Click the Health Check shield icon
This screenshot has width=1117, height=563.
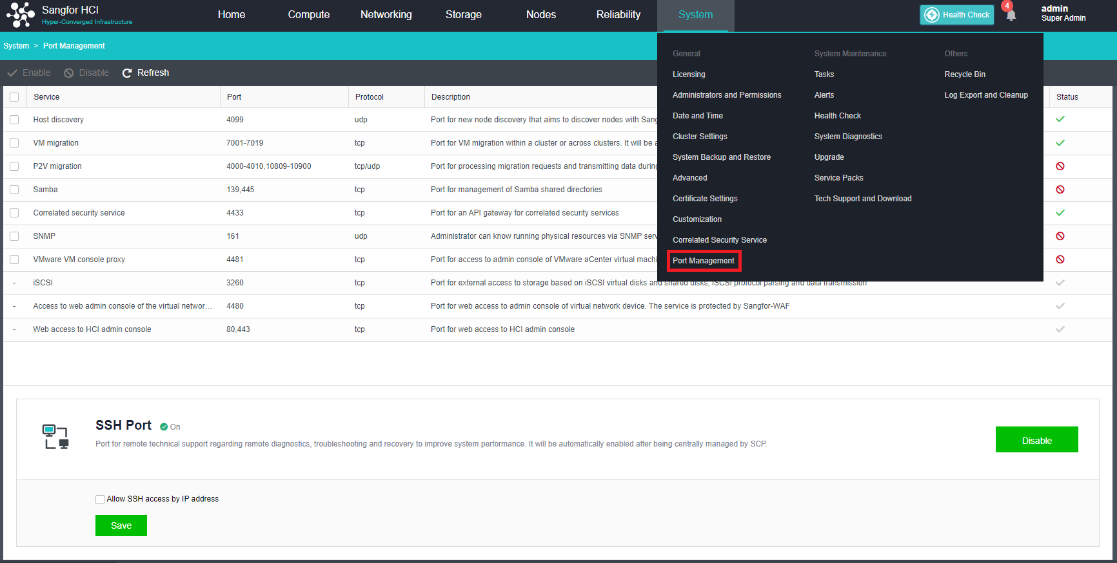tap(931, 15)
